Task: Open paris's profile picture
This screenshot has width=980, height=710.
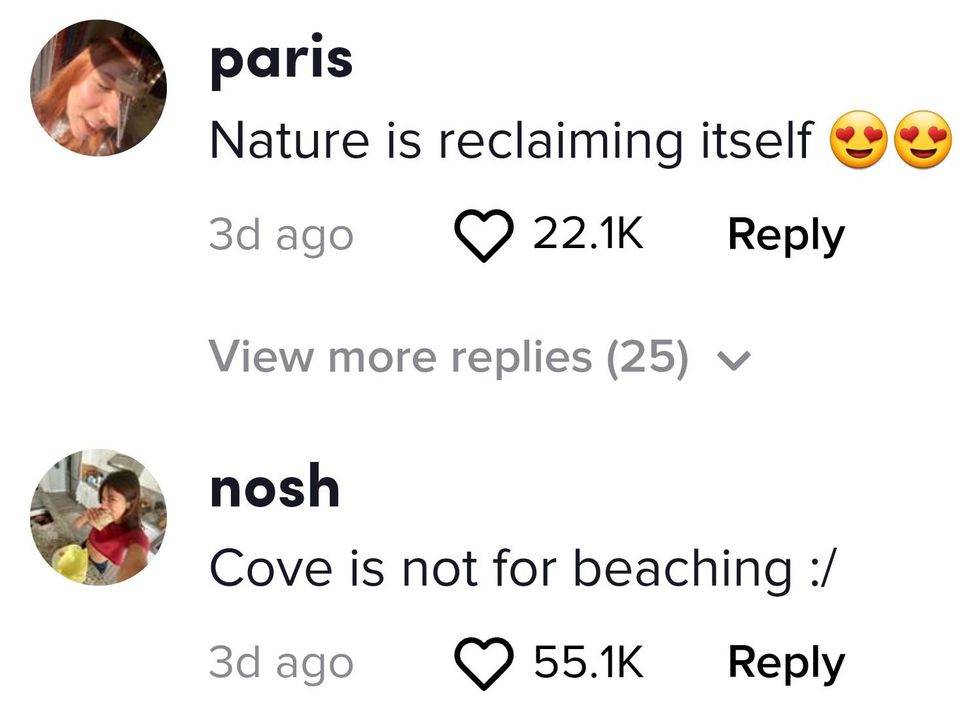Action: tap(98, 88)
